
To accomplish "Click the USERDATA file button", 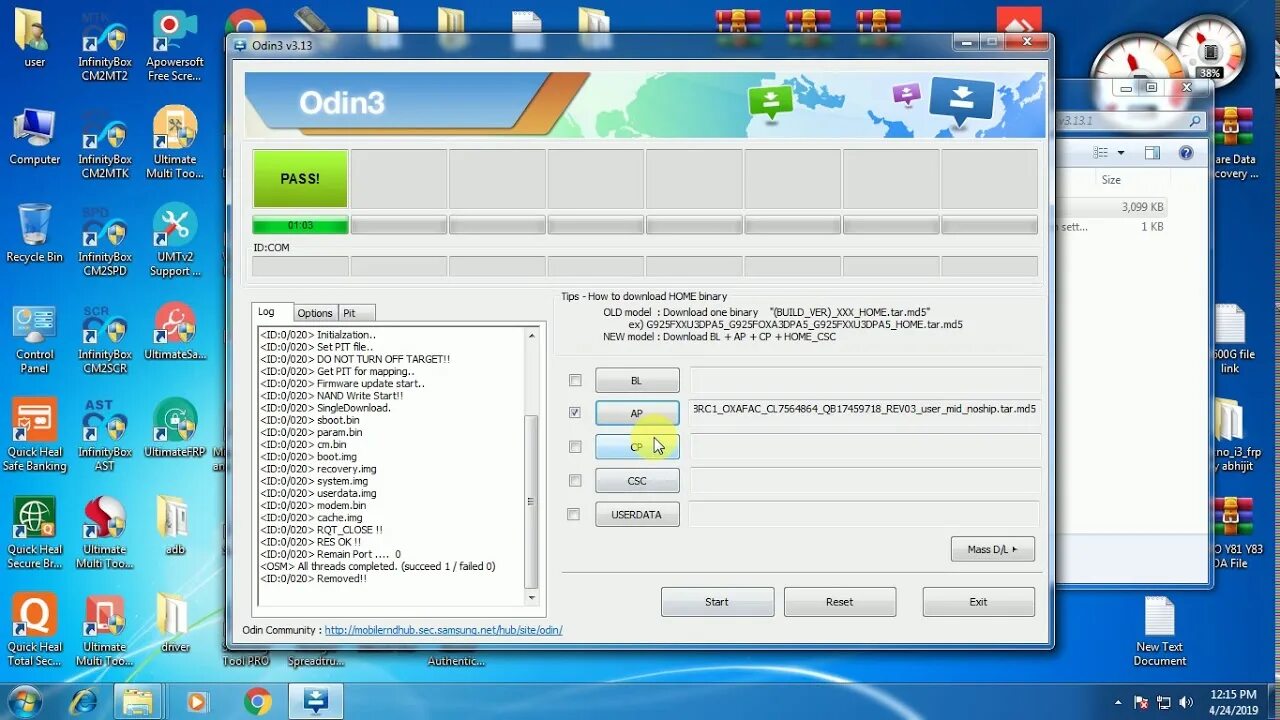I will 637,515.
